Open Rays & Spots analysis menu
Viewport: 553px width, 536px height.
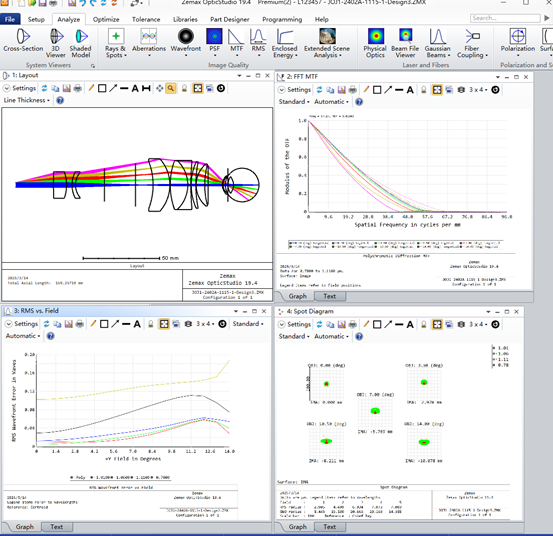click(116, 43)
